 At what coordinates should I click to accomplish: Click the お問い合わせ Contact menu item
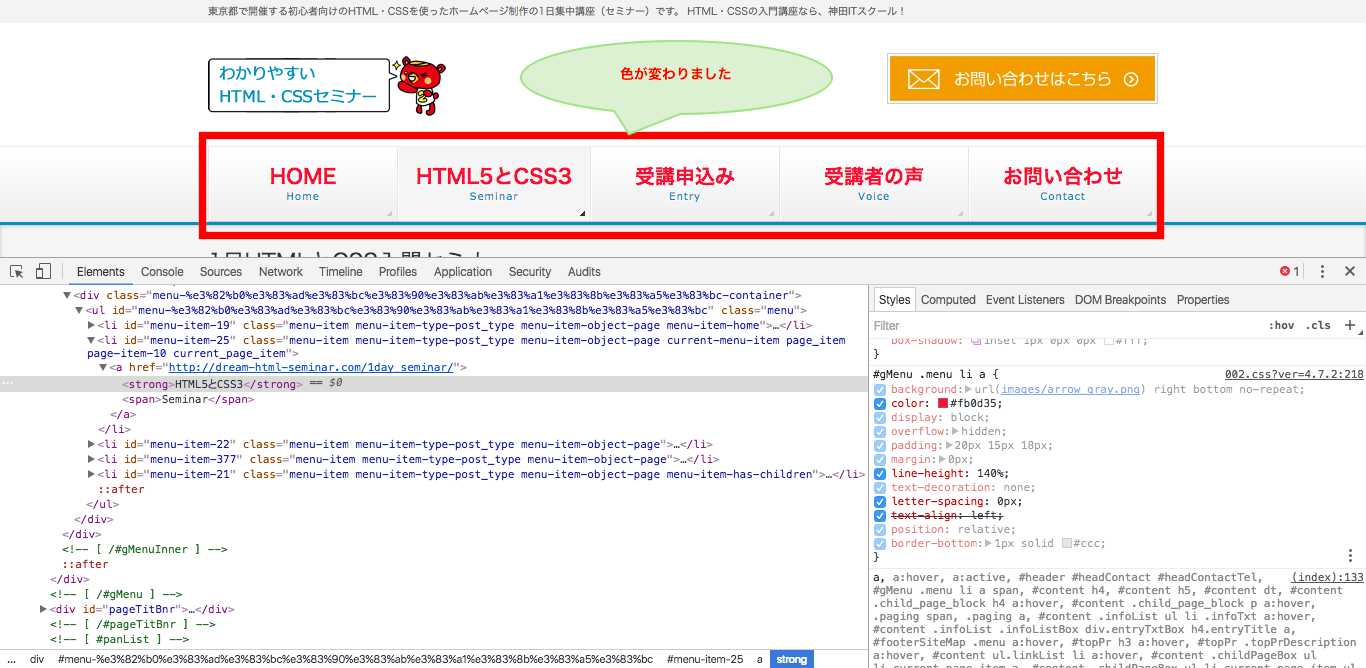[1063, 183]
